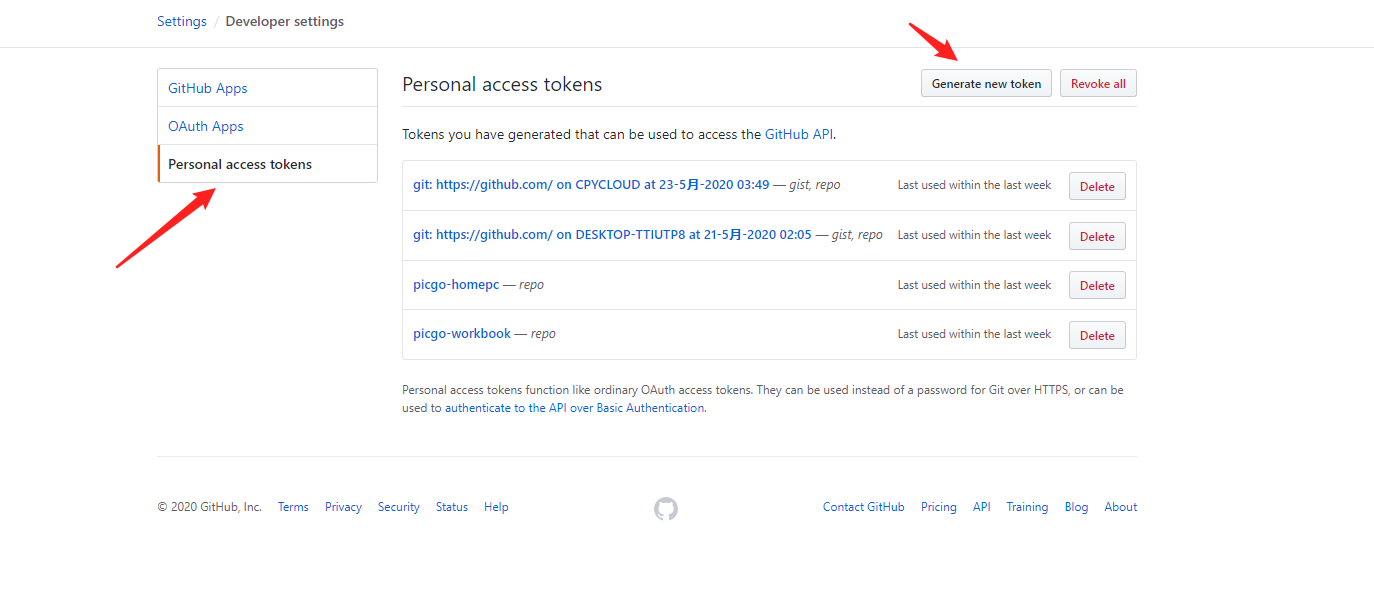Open the GitHub Apps sidebar item
Viewport: 1374px width, 616px height.
[267, 88]
